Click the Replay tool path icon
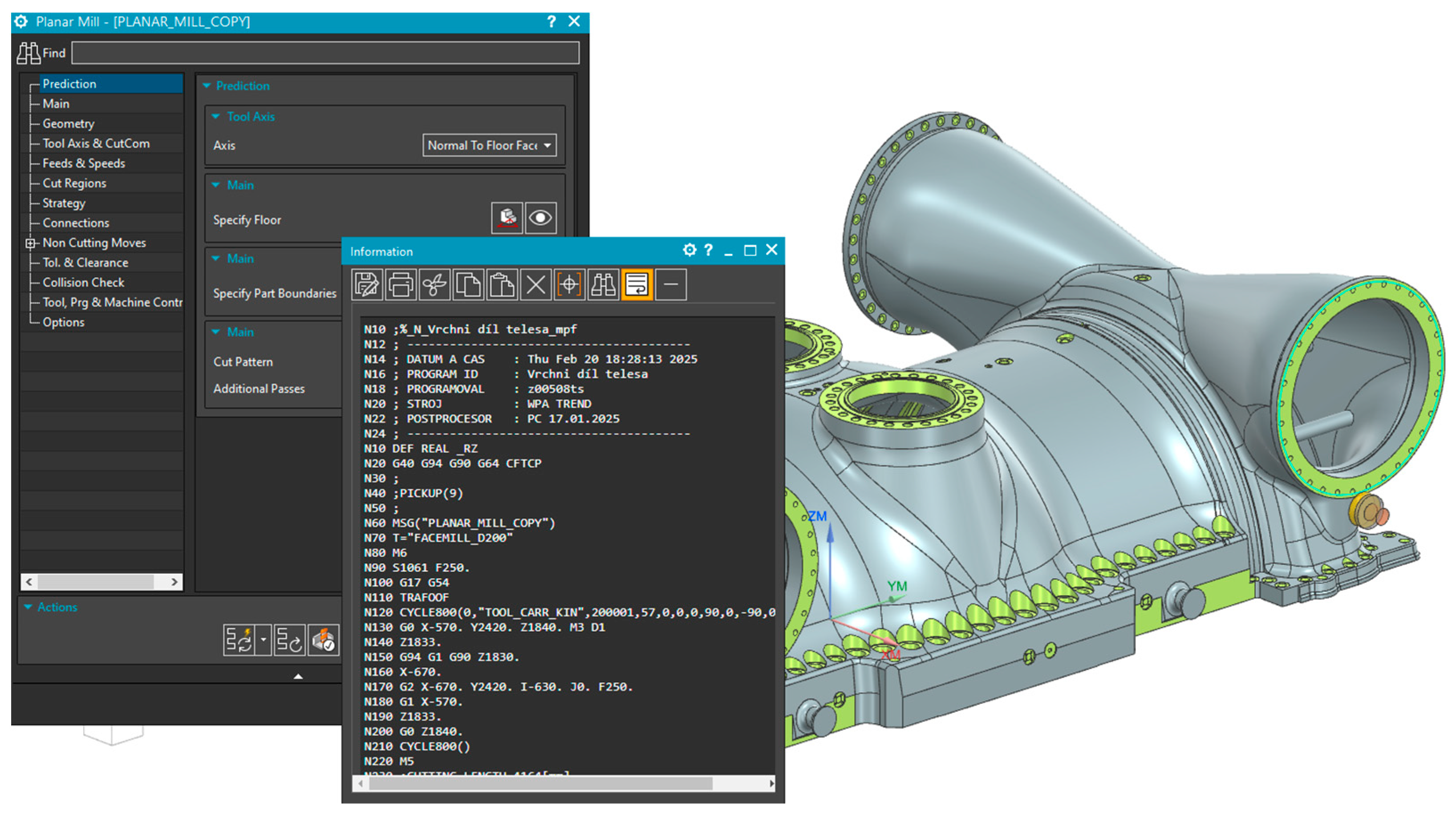Screen dimensions: 1456x819 (289, 640)
